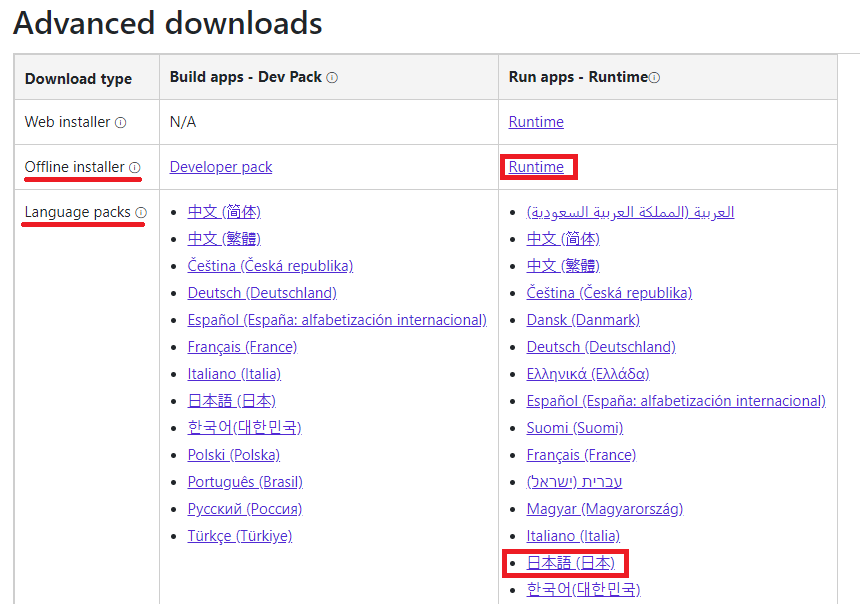Open Runtime 한국어(대한민국) language pack
This screenshot has width=860, height=604.
(x=583, y=589)
